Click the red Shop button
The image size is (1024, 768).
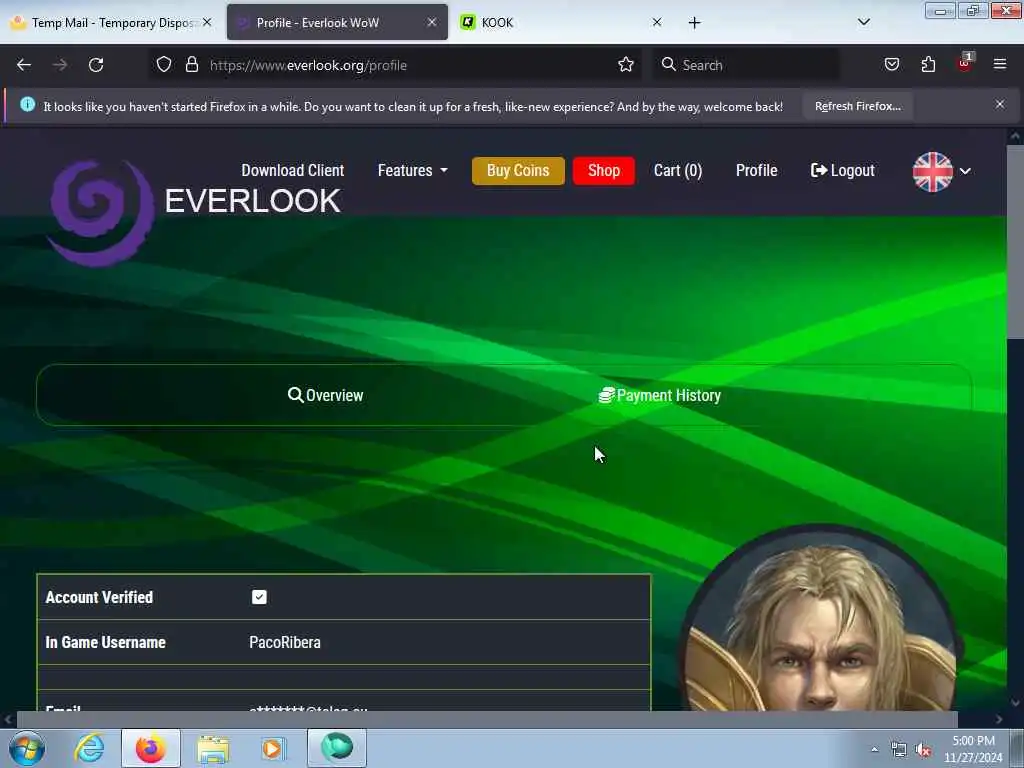(x=603, y=170)
